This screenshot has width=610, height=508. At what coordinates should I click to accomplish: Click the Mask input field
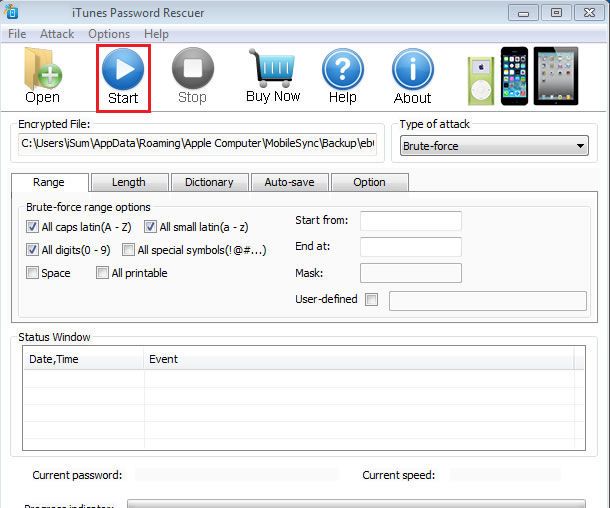coord(411,273)
